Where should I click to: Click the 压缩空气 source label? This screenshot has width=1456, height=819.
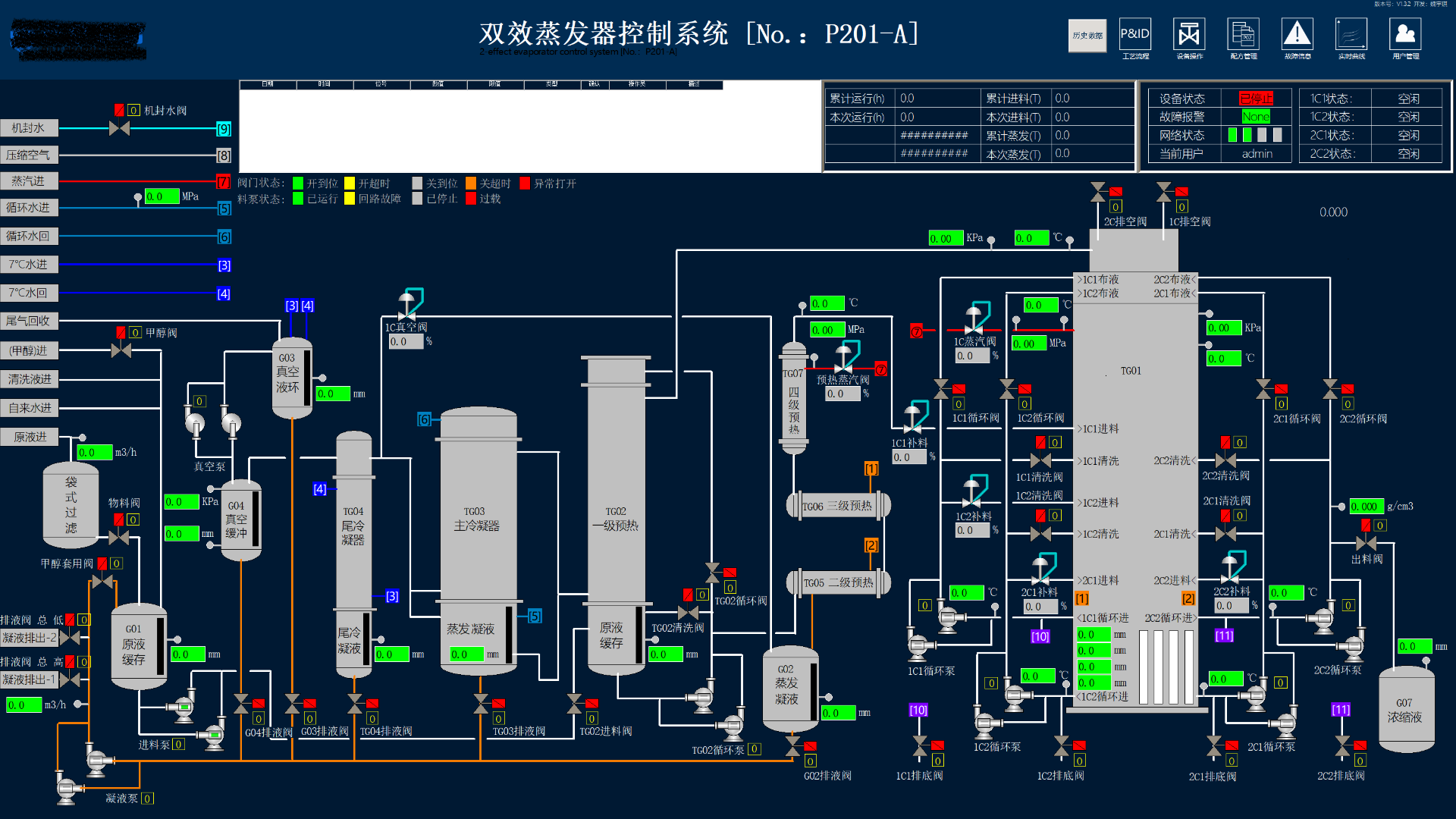[x=29, y=155]
